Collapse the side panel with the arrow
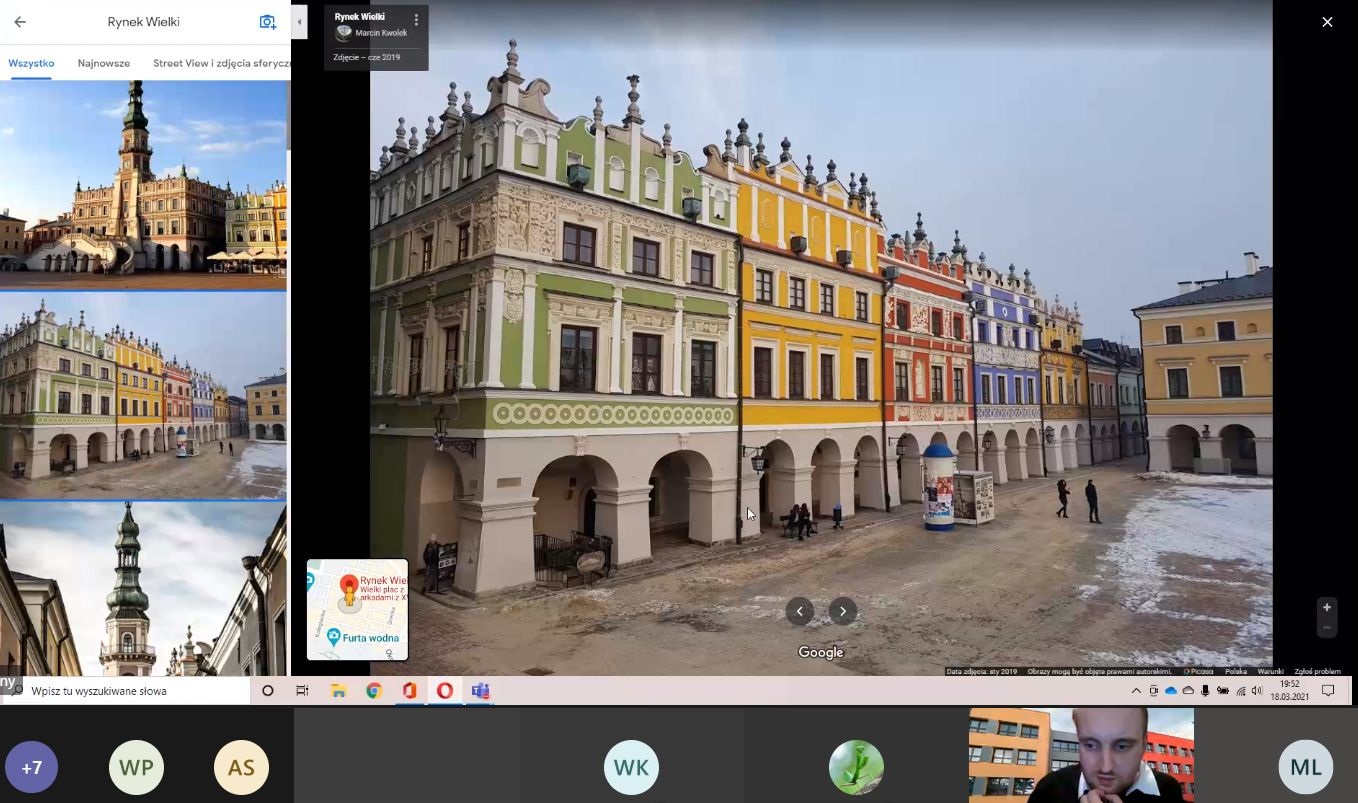1358x803 pixels. (x=299, y=21)
